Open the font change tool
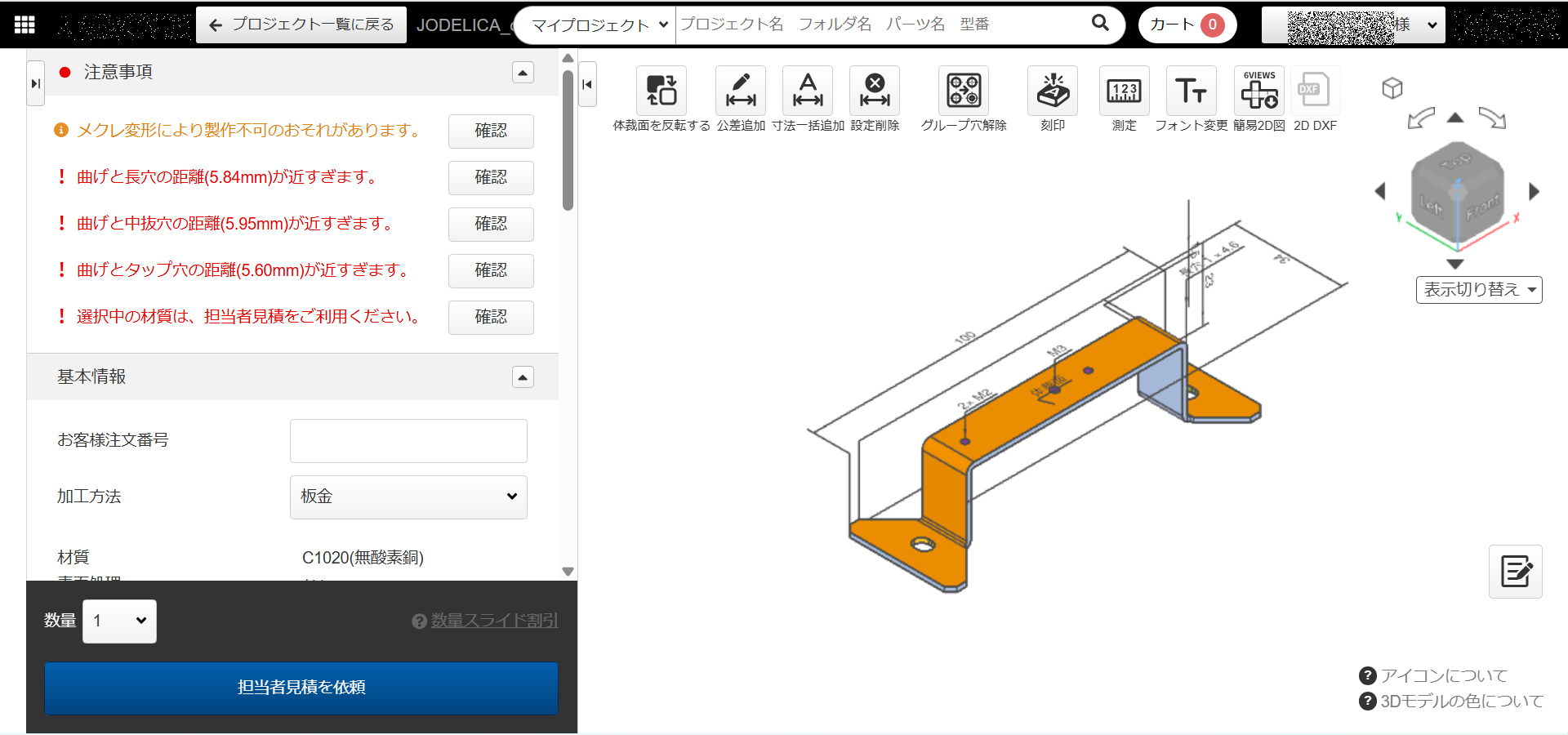 click(x=1191, y=91)
